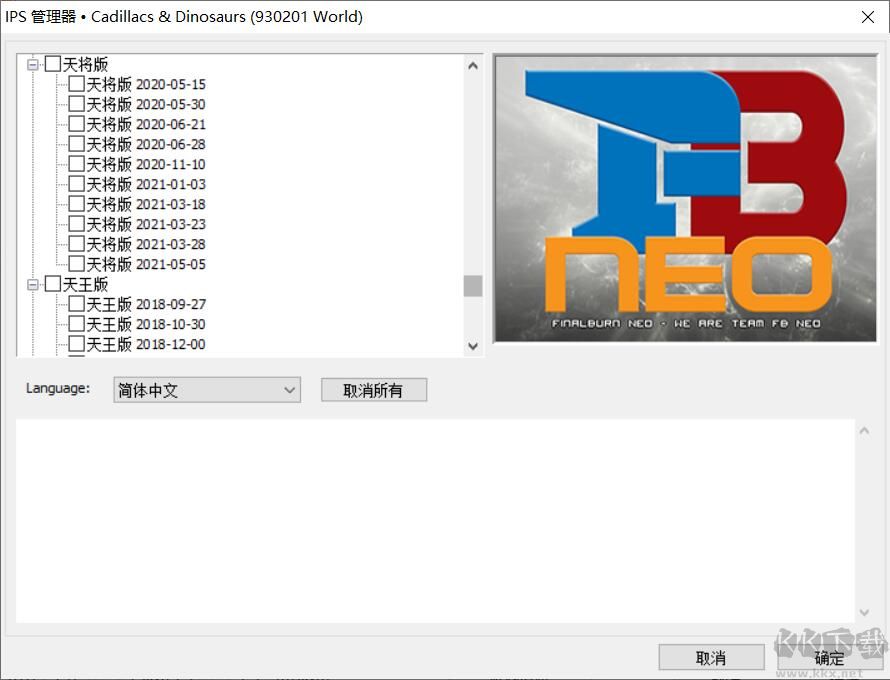The image size is (890, 680).
Task: Tick the 天将版 2020-06-21 checkbox
Action: pos(77,124)
